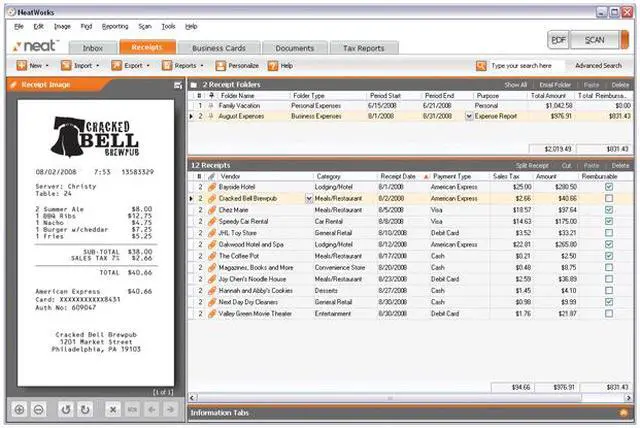Select the Family Vacation folder row
Image resolution: width=640 pixels, height=428 pixels.
(411, 106)
